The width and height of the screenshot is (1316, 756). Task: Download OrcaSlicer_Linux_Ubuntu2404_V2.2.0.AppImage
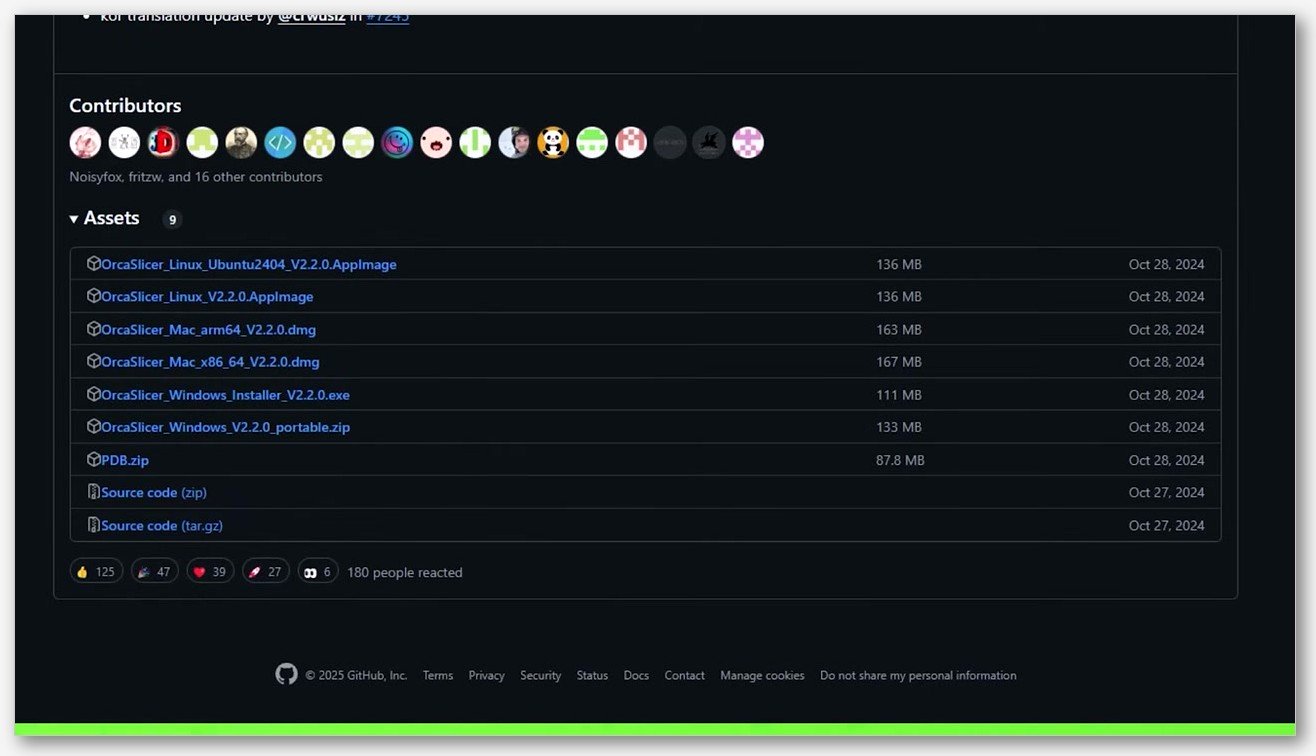click(x=249, y=264)
